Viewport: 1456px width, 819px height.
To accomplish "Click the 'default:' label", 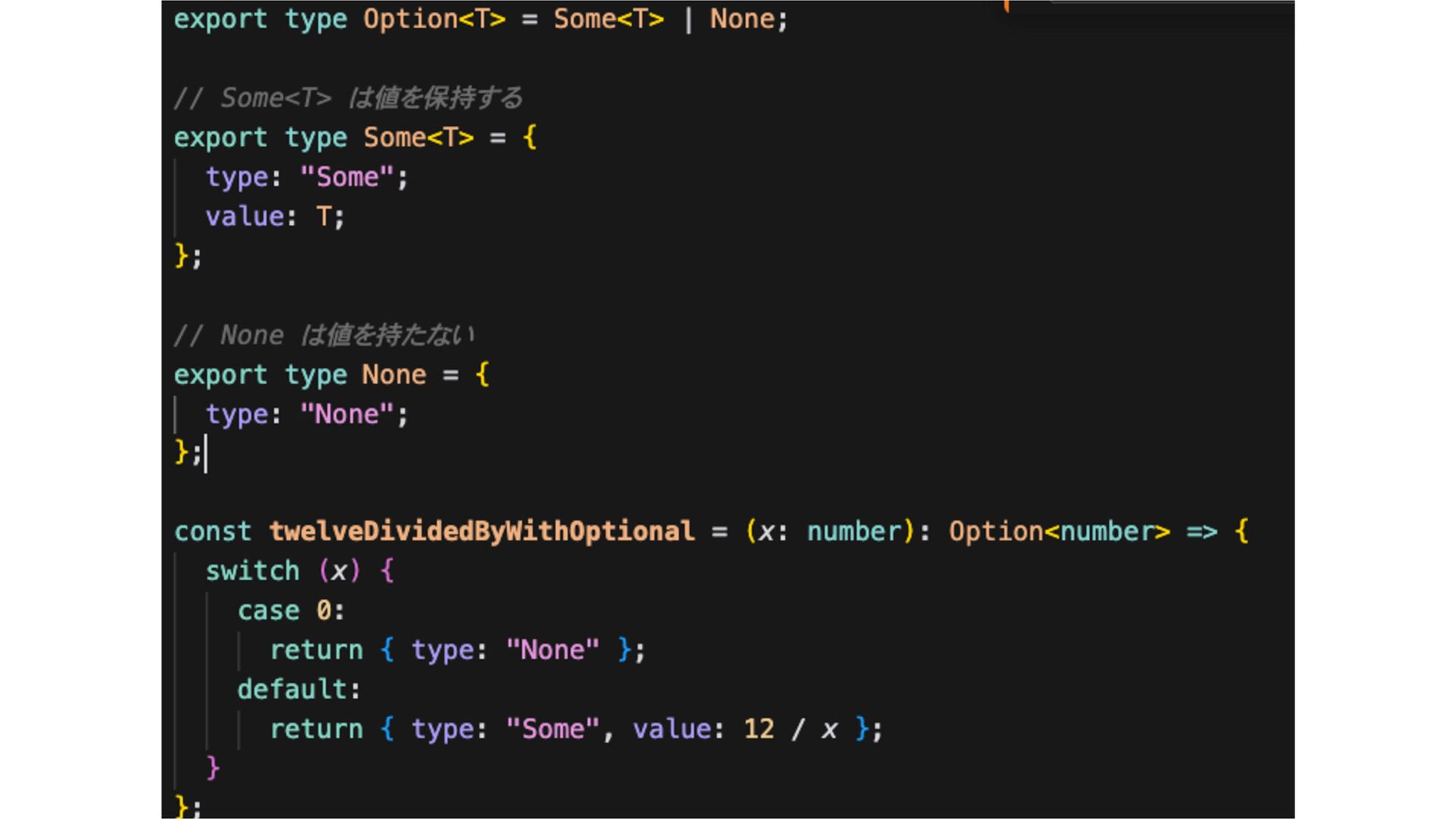I will pyautogui.click(x=299, y=689).
